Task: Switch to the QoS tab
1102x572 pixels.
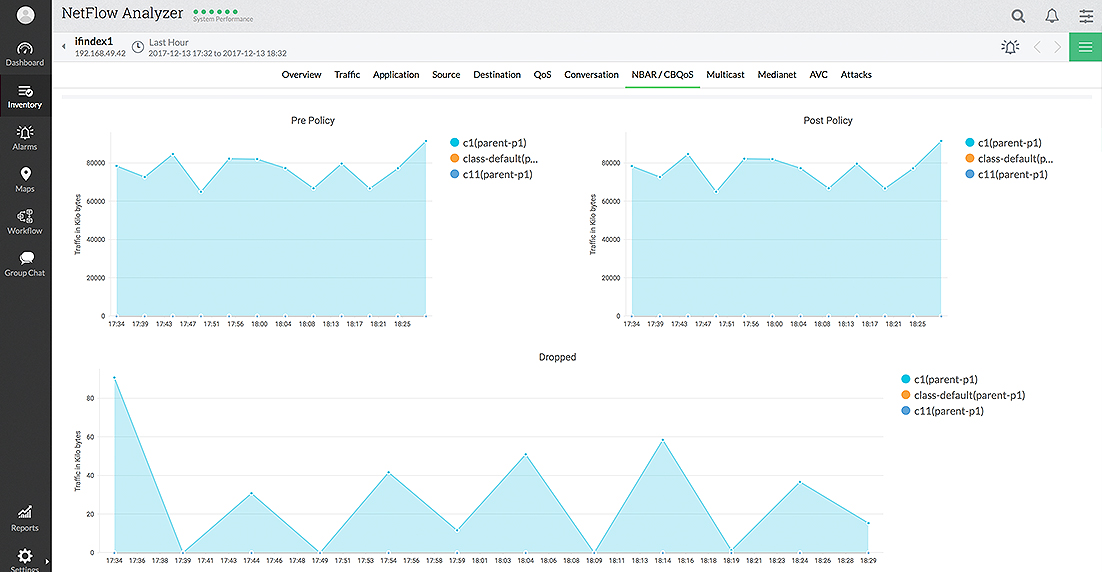Action: (x=543, y=74)
